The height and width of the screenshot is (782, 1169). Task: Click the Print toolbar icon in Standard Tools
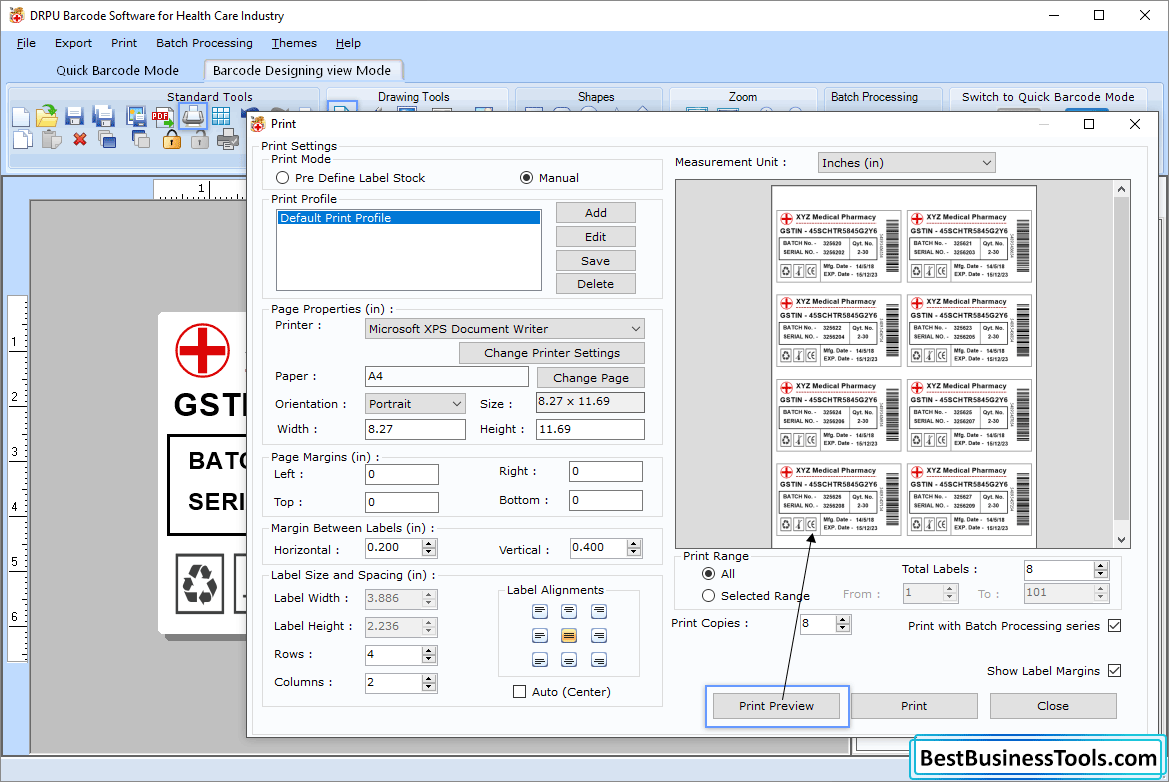pos(193,116)
